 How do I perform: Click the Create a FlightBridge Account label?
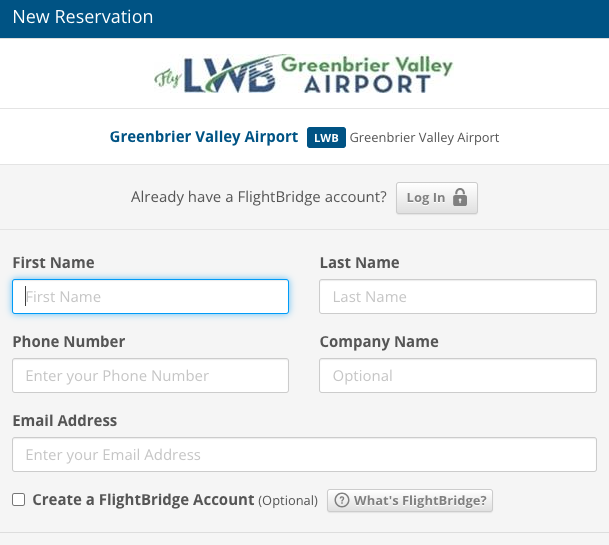coord(143,499)
